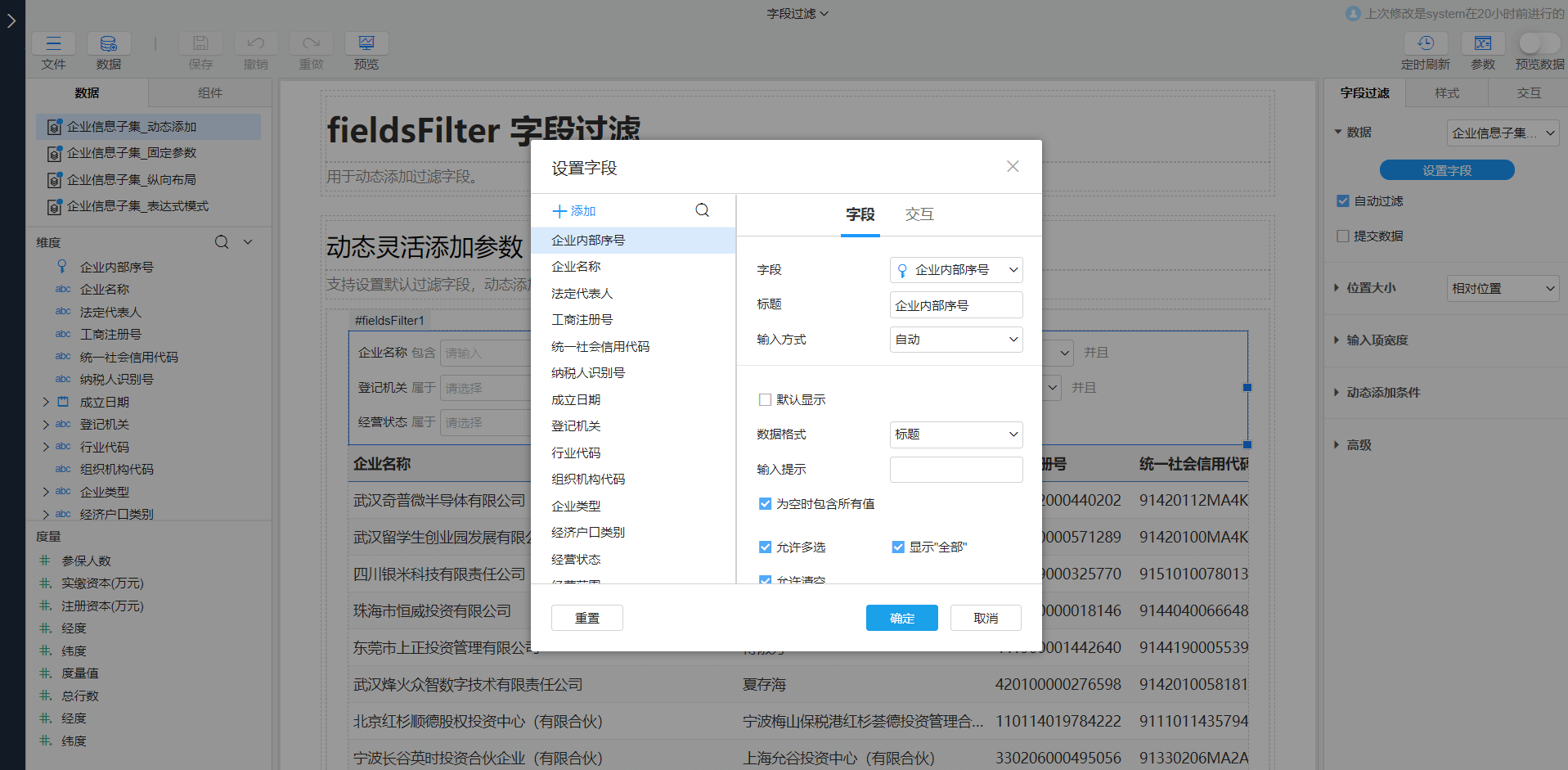Screen dimensions: 1568x770
Task: Click the 文件 (File) icon
Action: point(53,49)
